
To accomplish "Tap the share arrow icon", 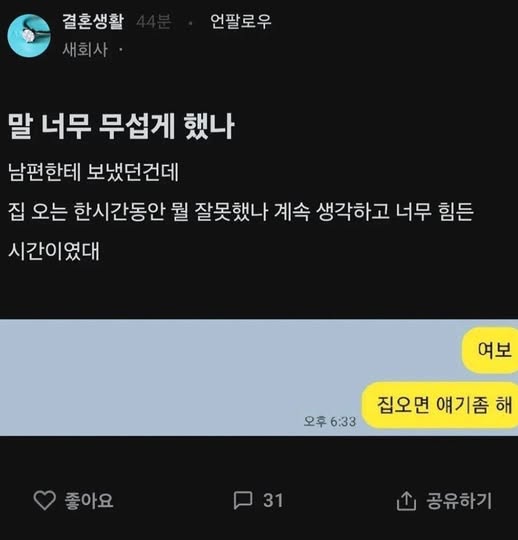I will point(406,500).
